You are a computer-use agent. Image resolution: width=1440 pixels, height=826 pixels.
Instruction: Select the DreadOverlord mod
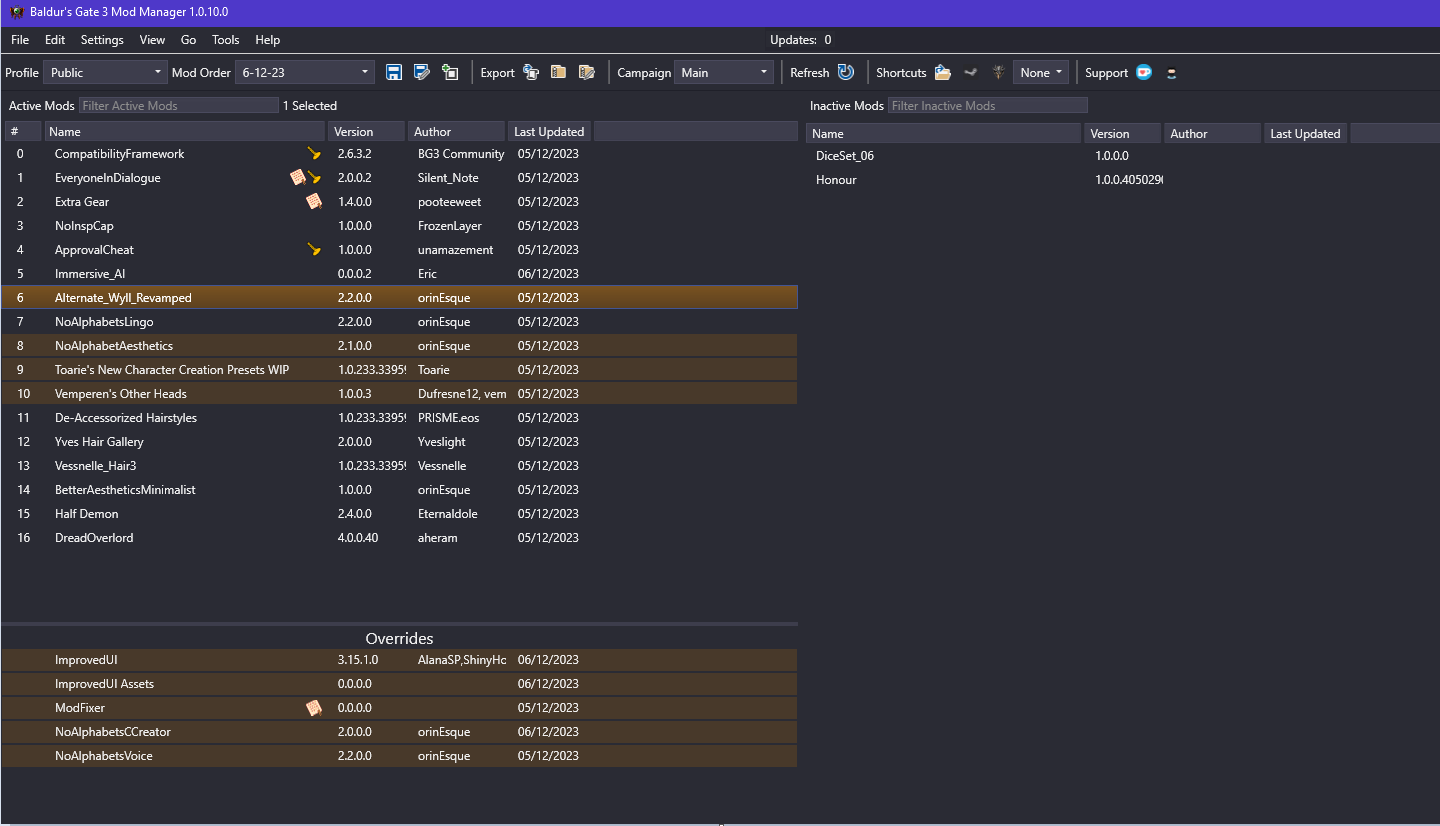pos(400,538)
